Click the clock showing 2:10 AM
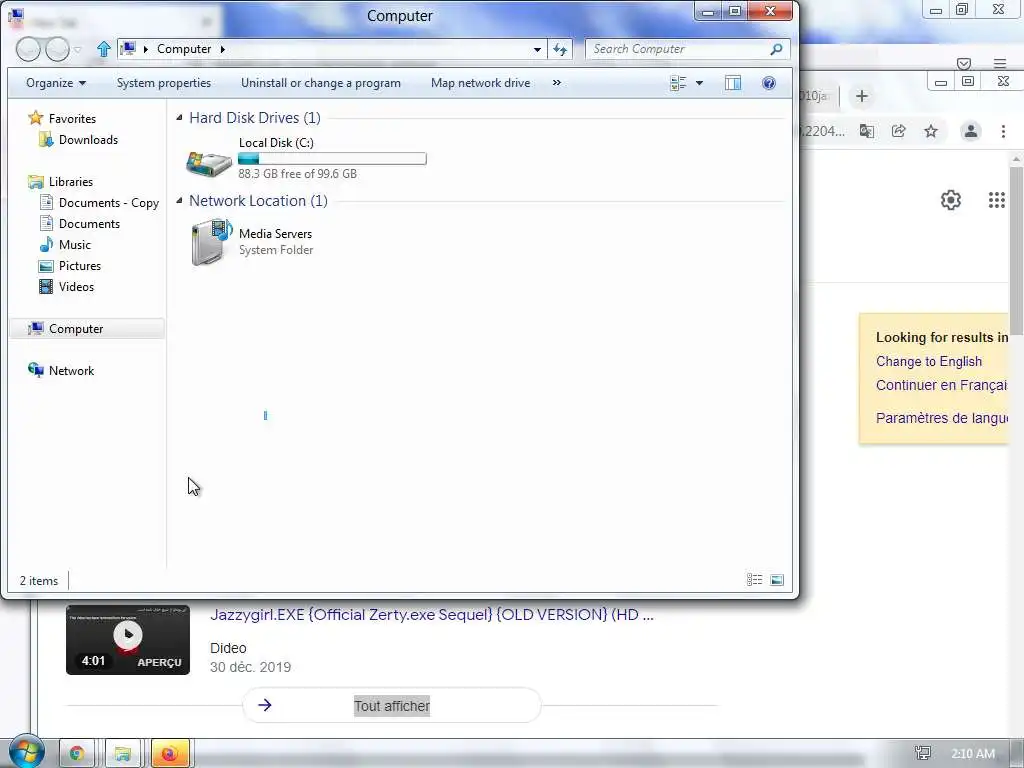This screenshot has height=768, width=1024. pos(973,753)
